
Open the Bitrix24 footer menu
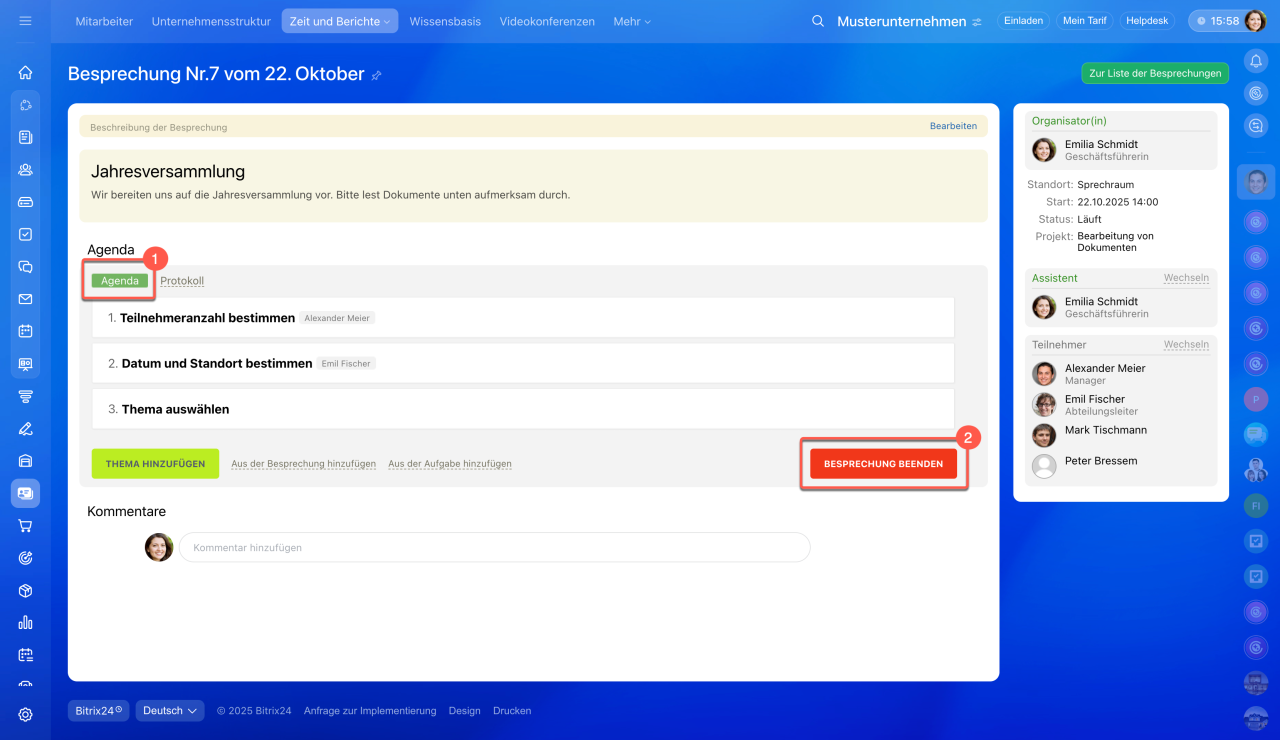tap(99, 711)
